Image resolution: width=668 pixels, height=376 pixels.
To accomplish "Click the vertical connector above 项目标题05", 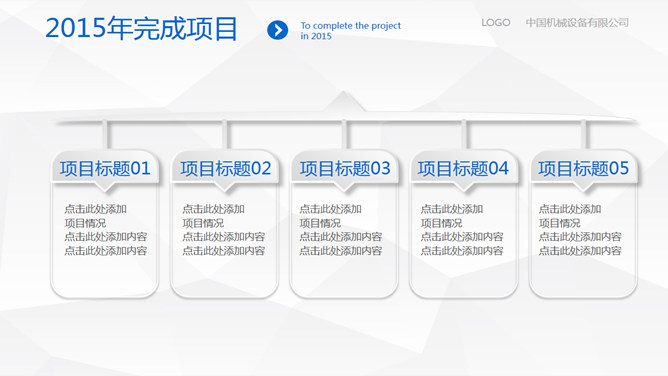I will click(x=583, y=135).
